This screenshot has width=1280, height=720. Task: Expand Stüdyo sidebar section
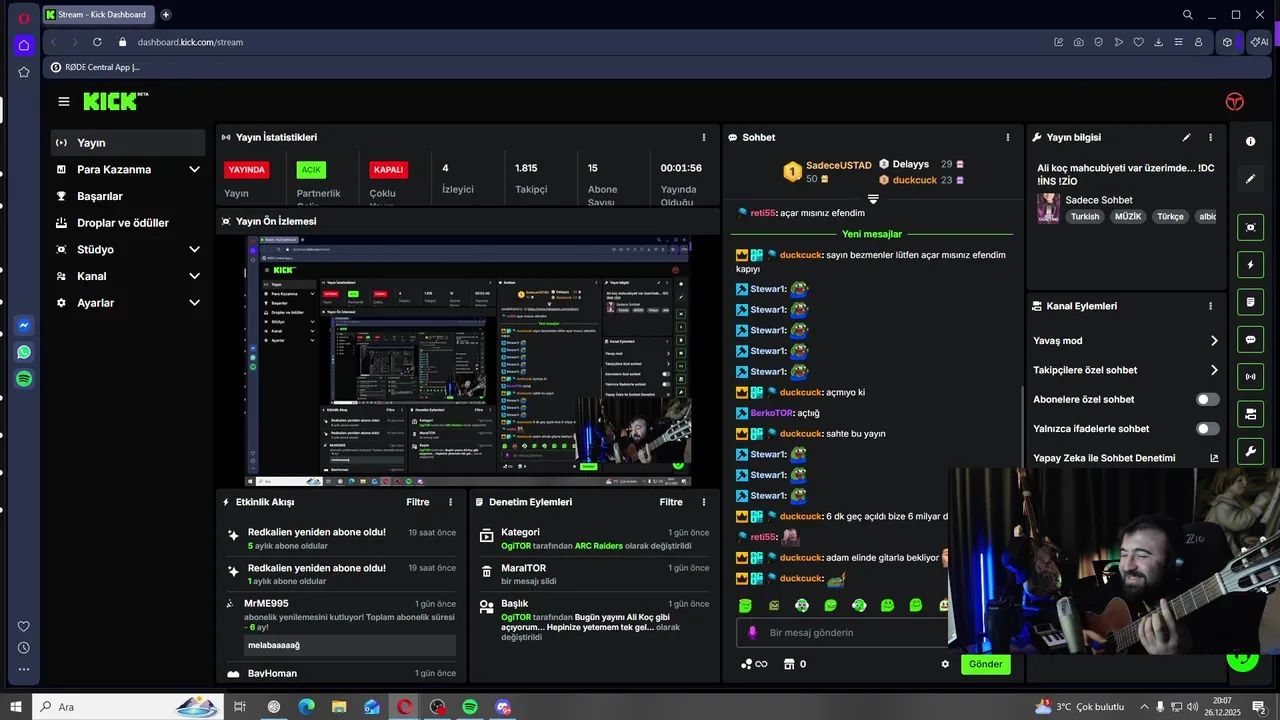click(x=194, y=250)
